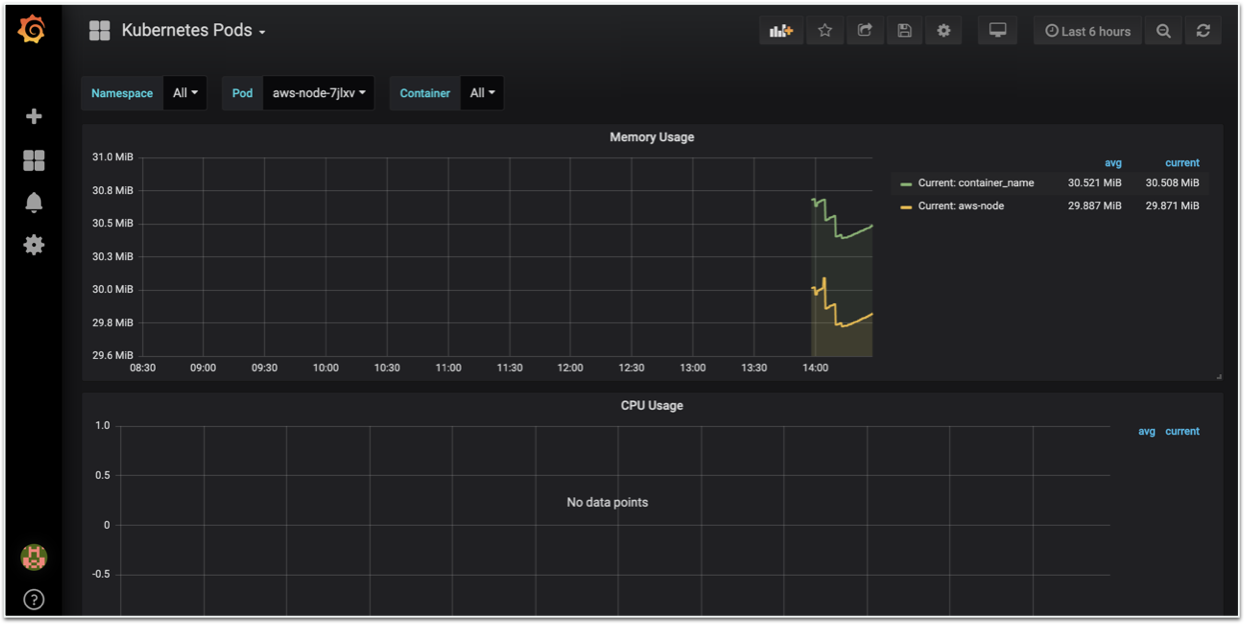Sort Memory Usage legend by current
The image size is (1250, 628).
(x=1182, y=163)
